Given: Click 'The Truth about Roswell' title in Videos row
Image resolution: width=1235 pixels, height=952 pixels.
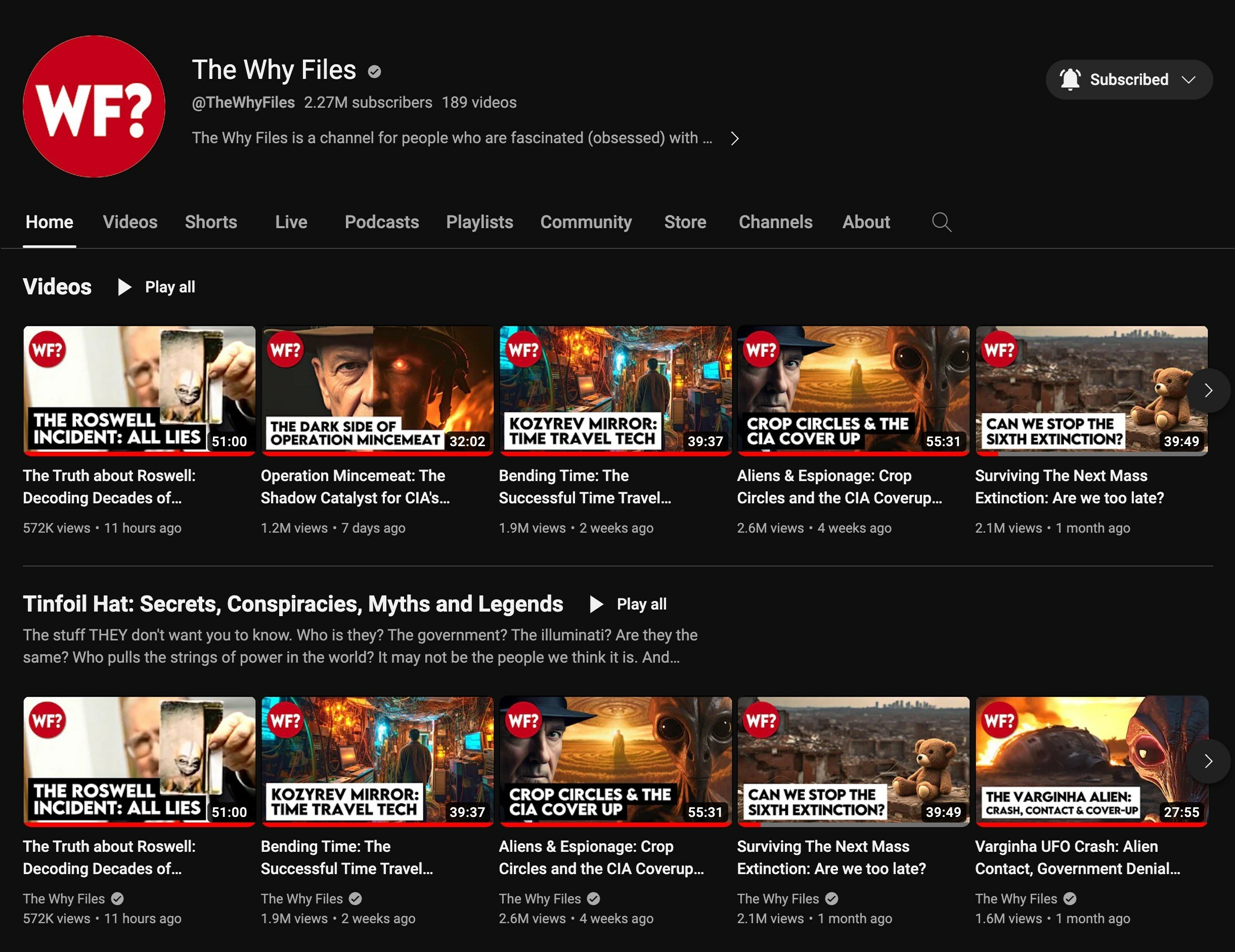Looking at the screenshot, I should (x=109, y=487).
